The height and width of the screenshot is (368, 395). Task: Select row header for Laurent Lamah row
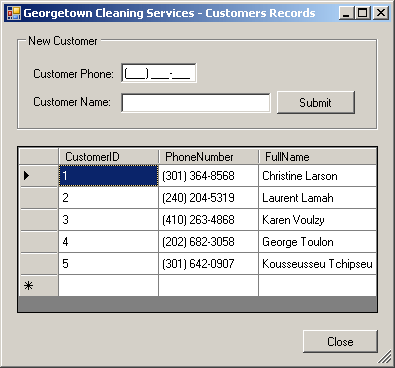pos(39,198)
